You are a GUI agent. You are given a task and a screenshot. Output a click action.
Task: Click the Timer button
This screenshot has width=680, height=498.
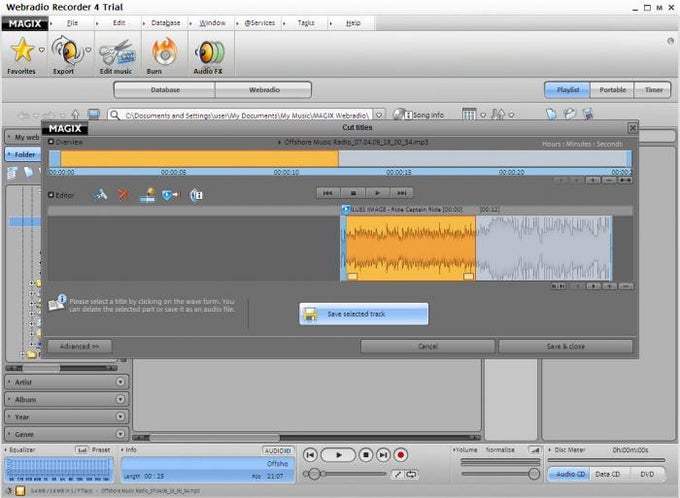coord(653,90)
